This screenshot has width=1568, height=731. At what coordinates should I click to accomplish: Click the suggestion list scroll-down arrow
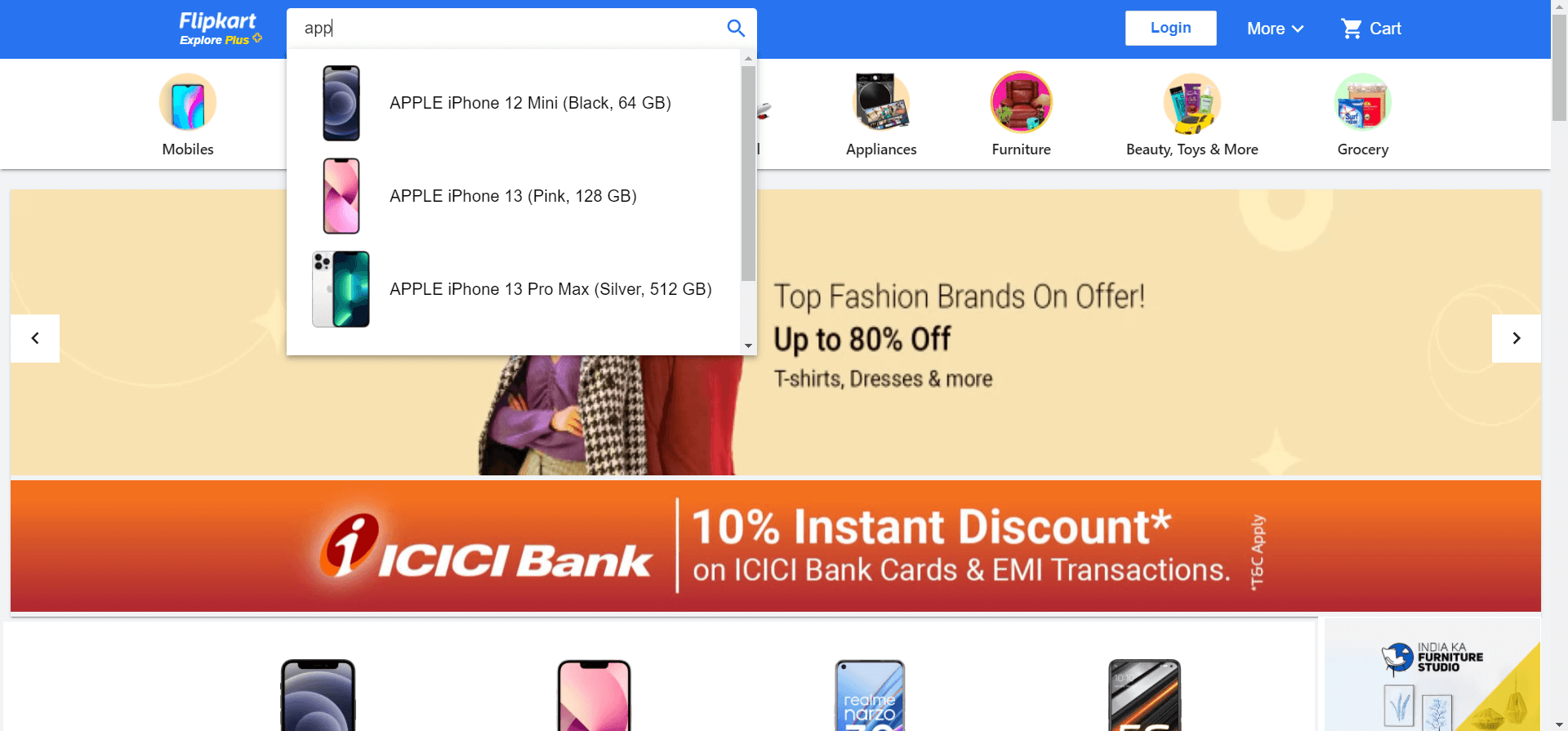click(748, 346)
